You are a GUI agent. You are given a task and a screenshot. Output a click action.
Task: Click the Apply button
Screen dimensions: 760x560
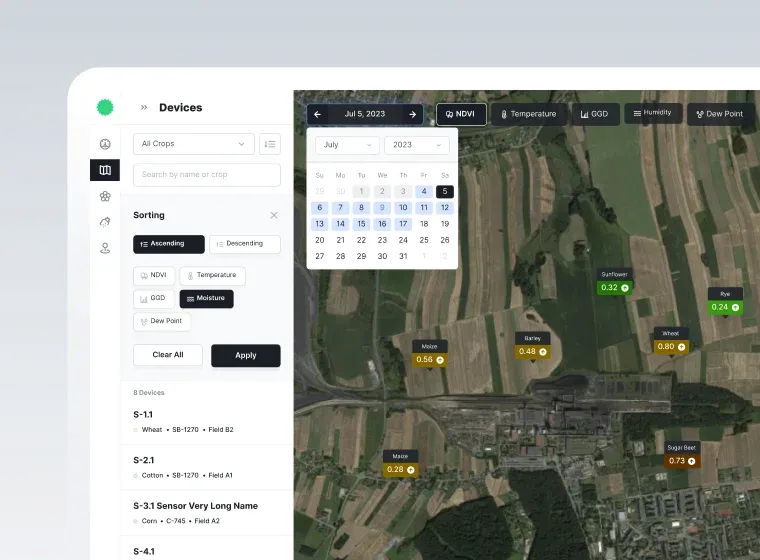tap(246, 355)
